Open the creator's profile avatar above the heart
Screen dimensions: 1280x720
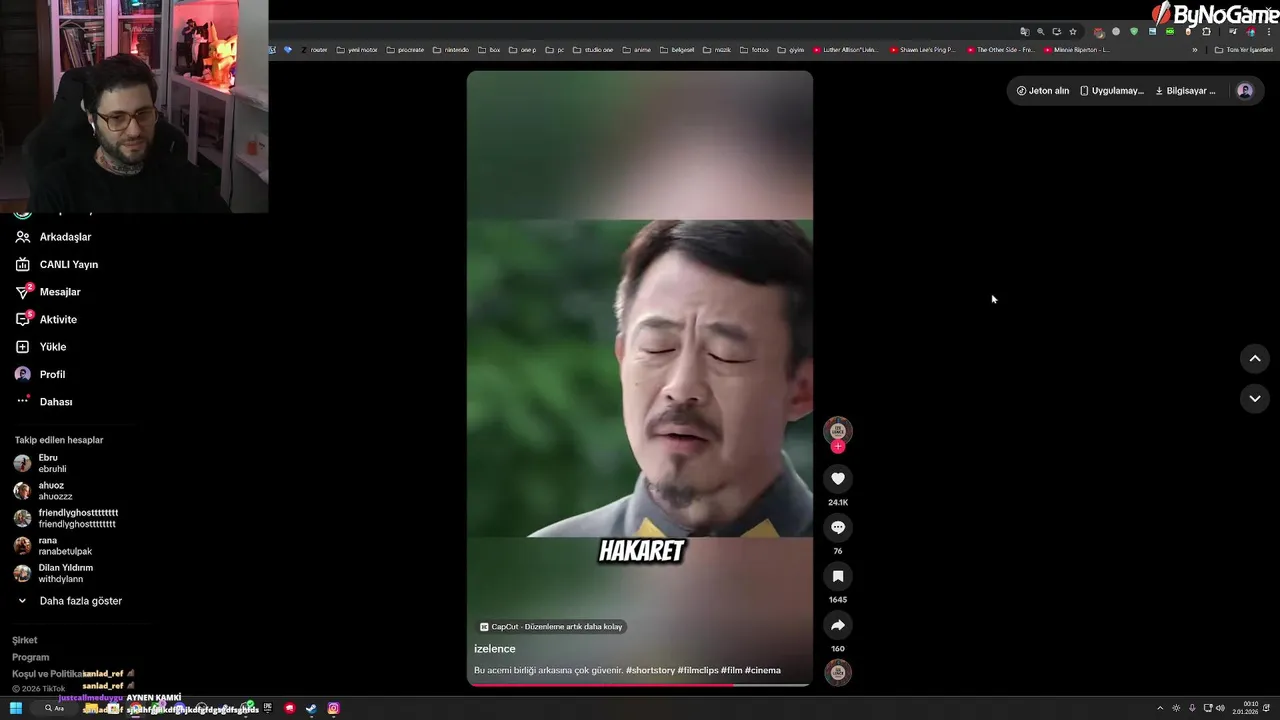838,431
